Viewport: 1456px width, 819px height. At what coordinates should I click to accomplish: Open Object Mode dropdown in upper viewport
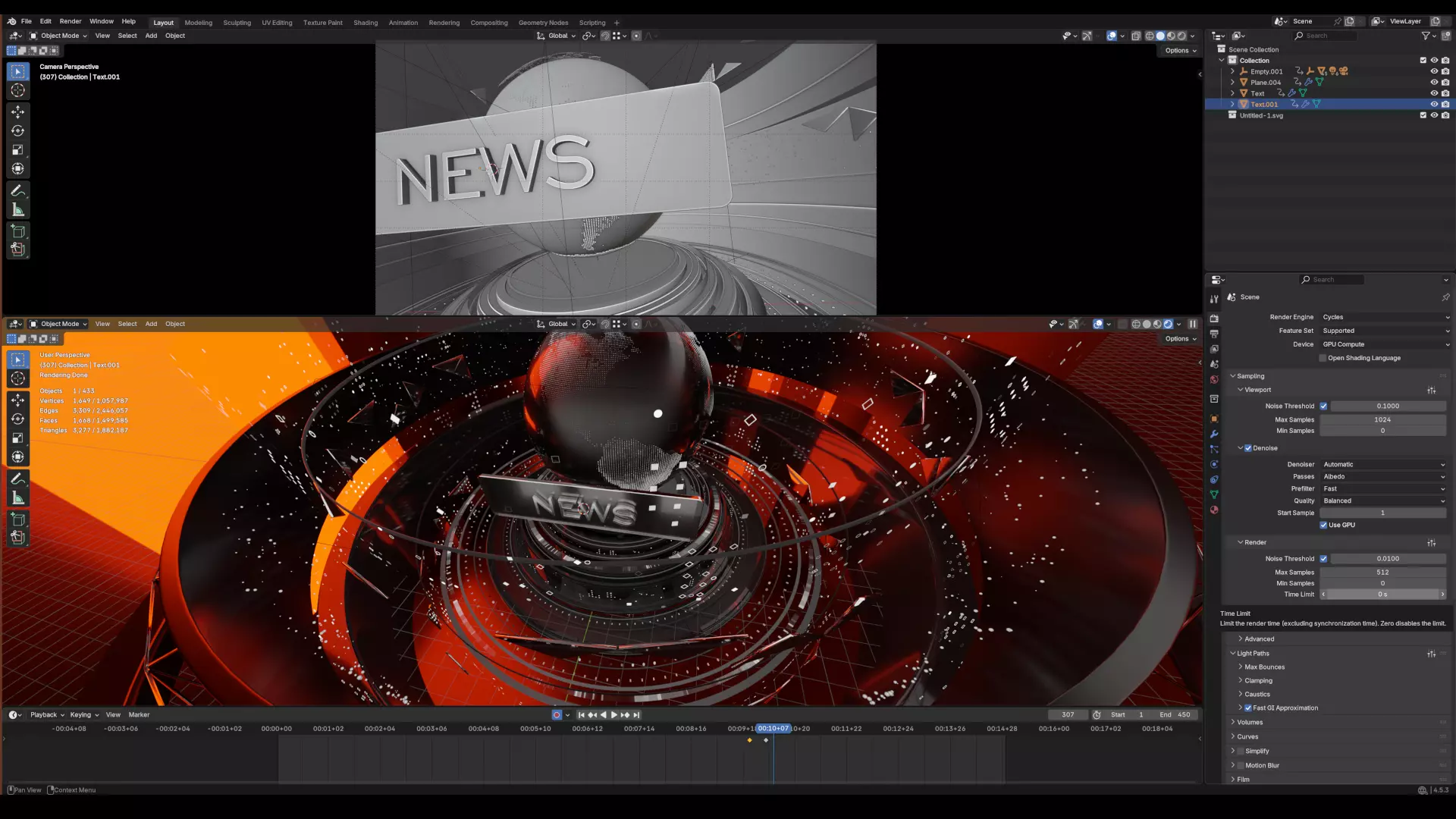tap(58, 36)
